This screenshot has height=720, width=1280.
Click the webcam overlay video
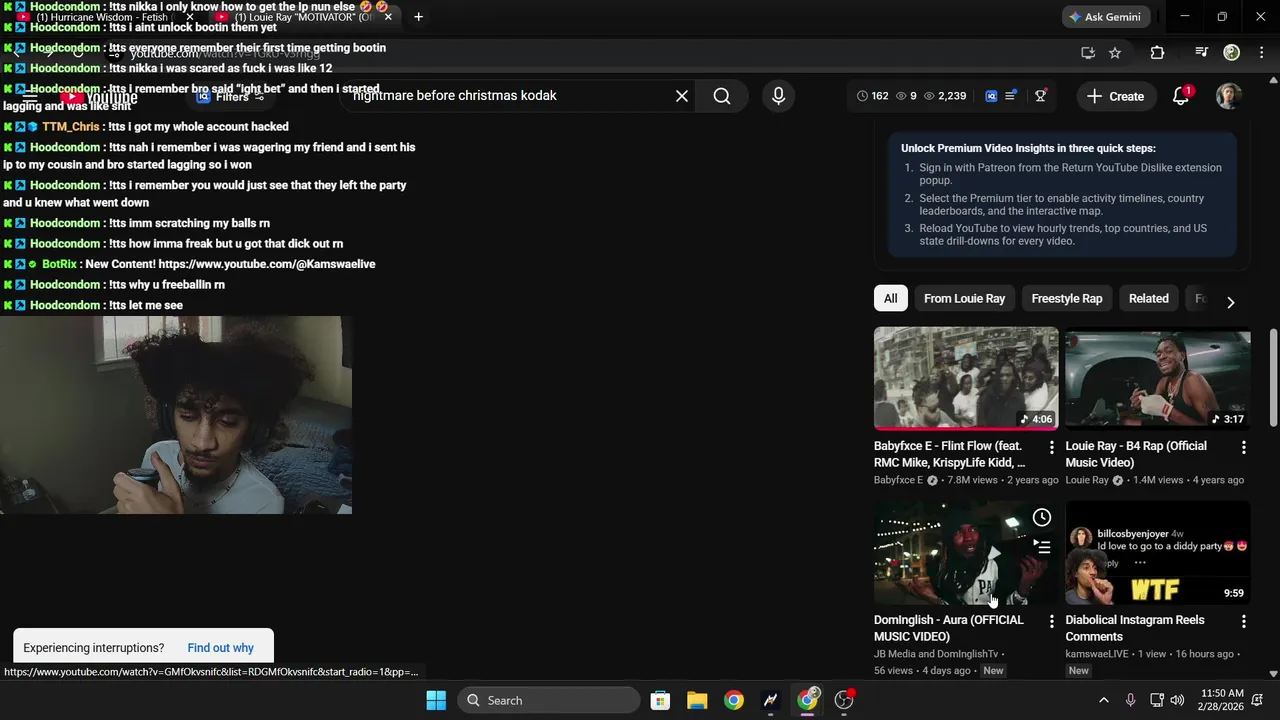click(x=176, y=415)
